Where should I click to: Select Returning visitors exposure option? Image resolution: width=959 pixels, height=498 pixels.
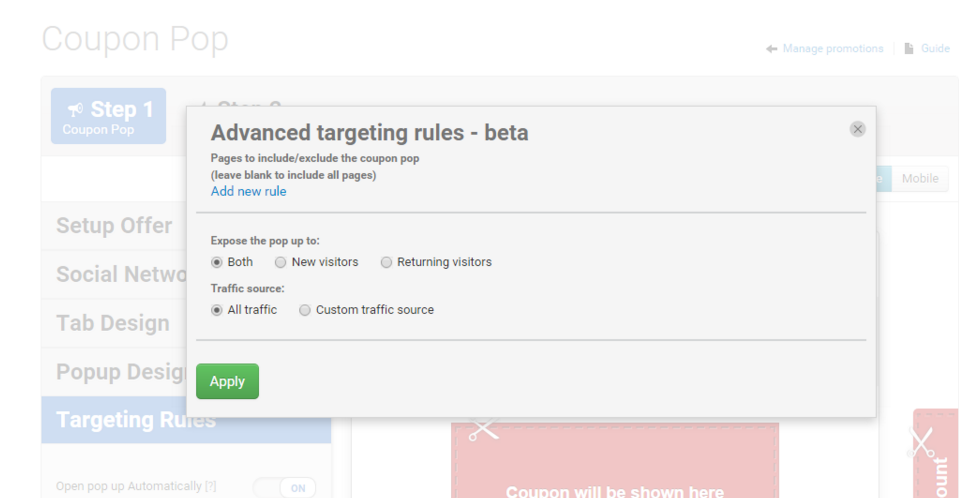pyautogui.click(x=386, y=262)
